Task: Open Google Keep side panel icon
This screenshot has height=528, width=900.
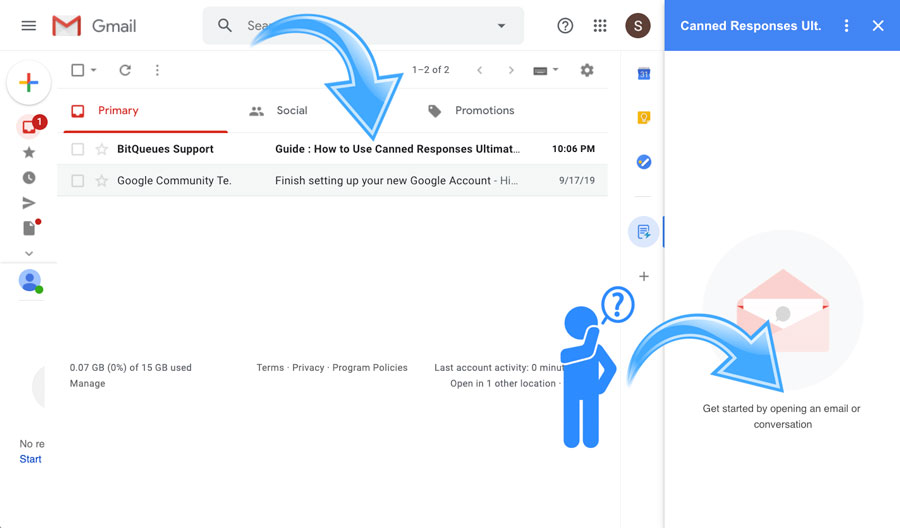Action: point(644,118)
